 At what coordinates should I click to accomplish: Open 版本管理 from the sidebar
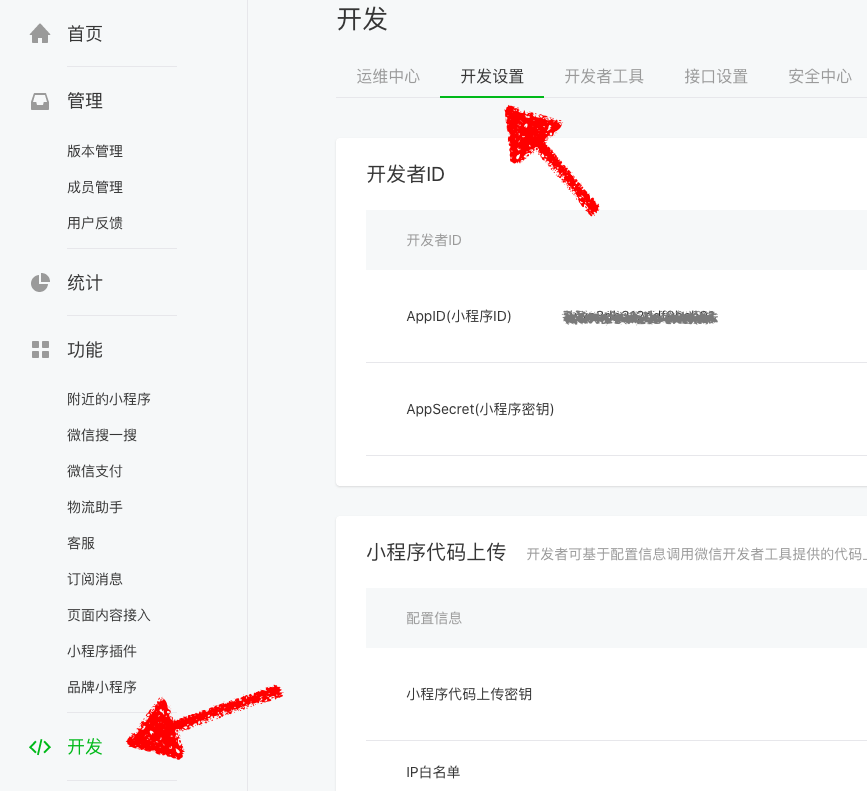click(x=96, y=151)
